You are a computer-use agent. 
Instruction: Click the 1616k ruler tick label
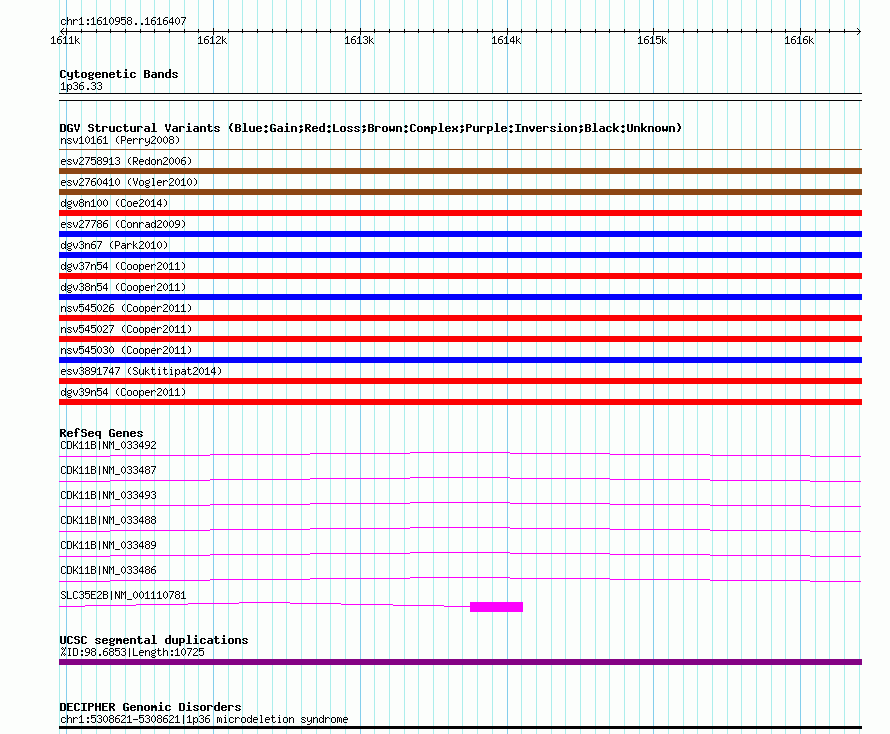click(799, 40)
